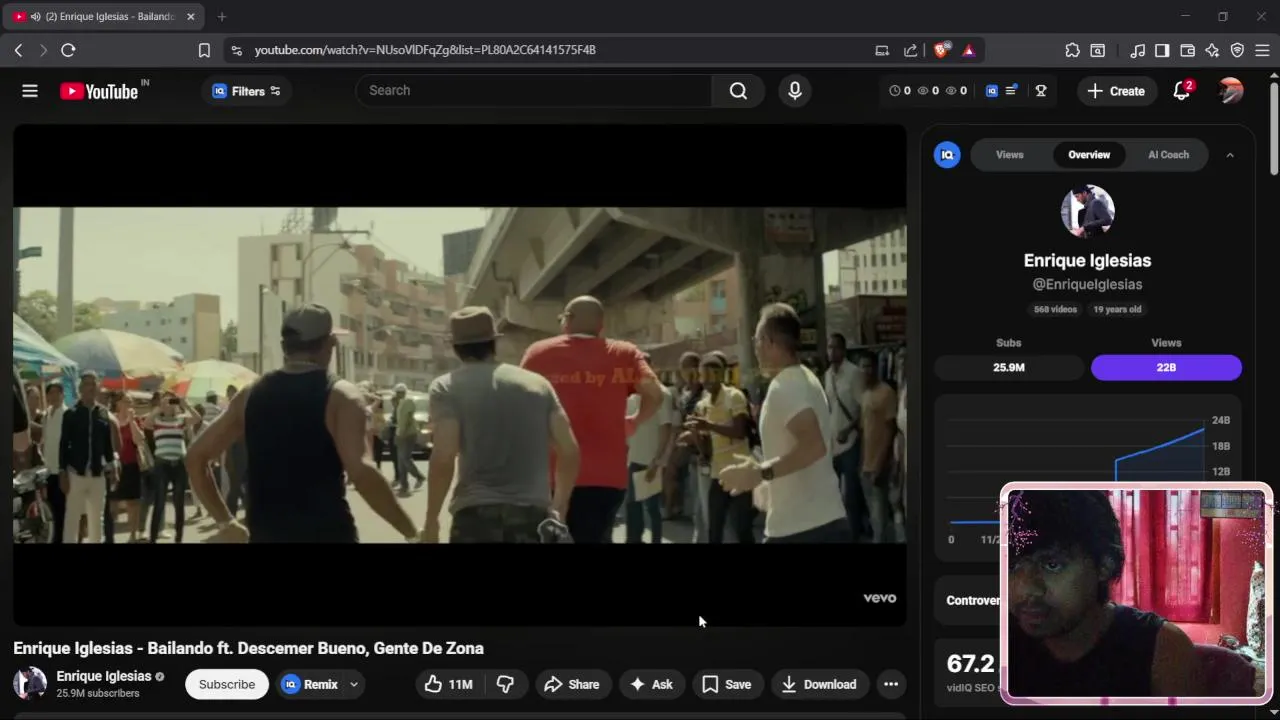The height and width of the screenshot is (720, 1280).
Task: Bookmark this page from the address bar
Action: coord(204,50)
